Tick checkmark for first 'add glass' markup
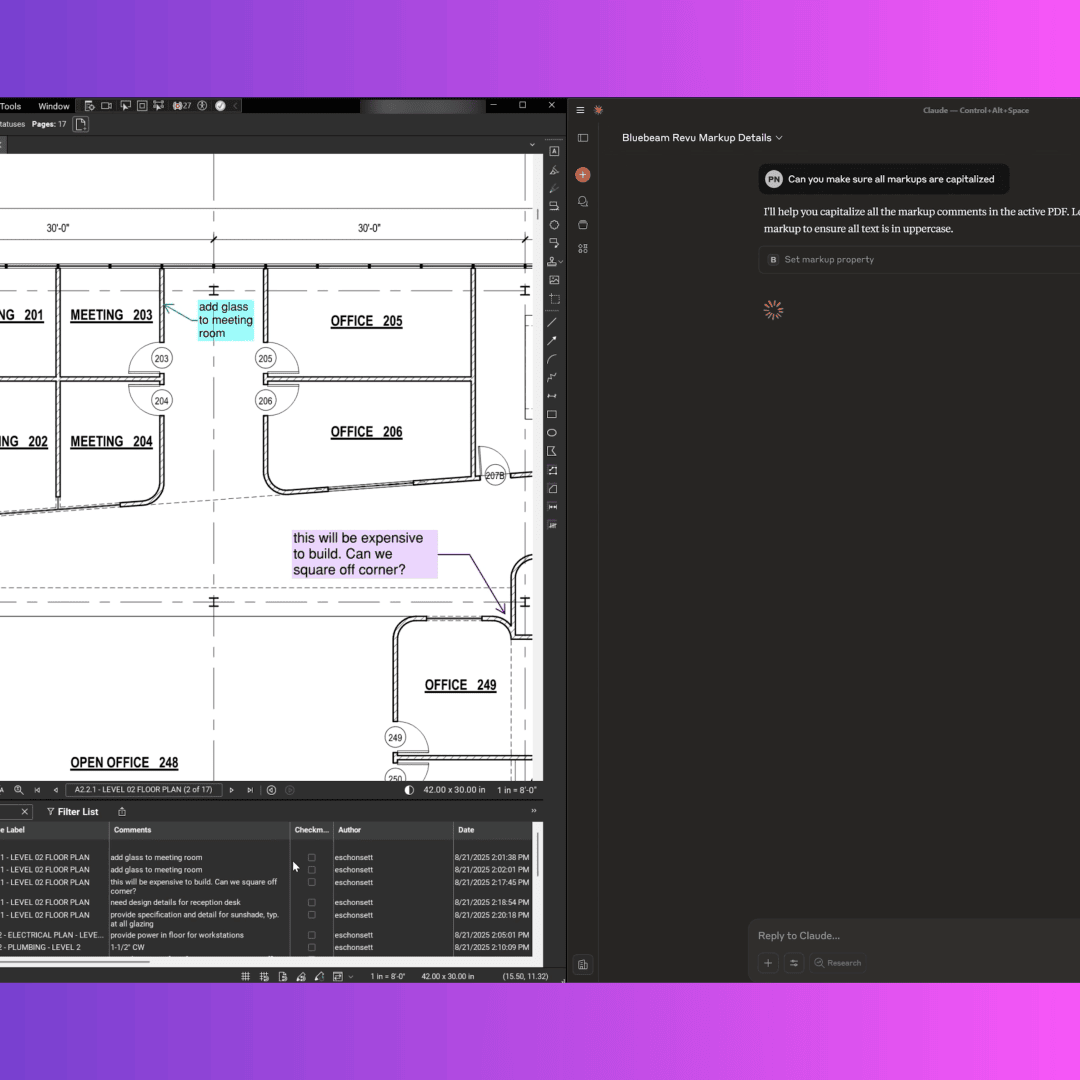This screenshot has width=1080, height=1080. pyautogui.click(x=311, y=857)
